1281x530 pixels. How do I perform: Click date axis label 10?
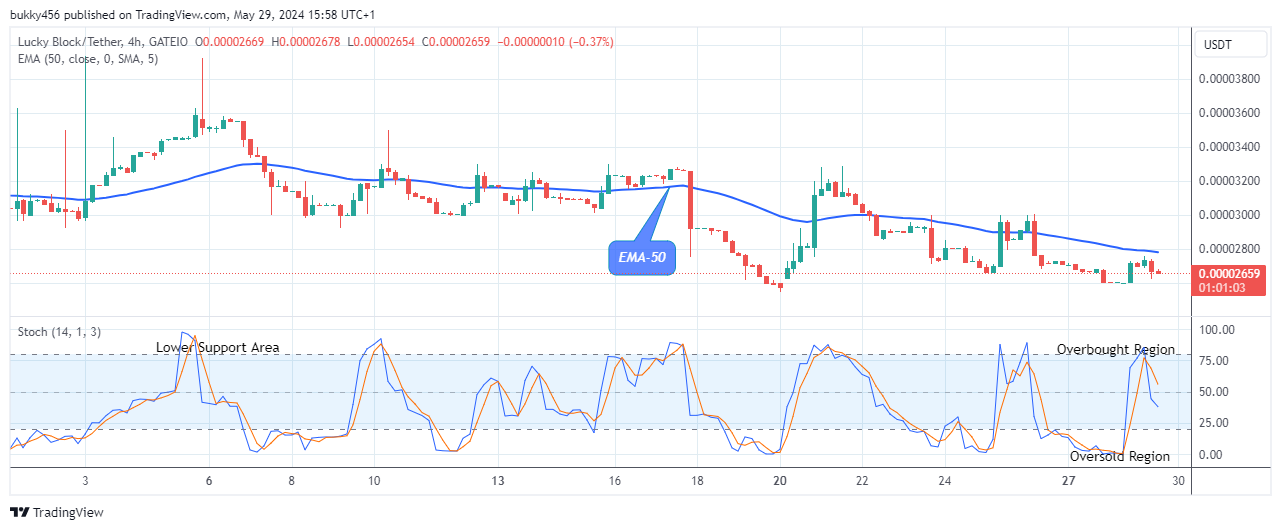coord(374,481)
